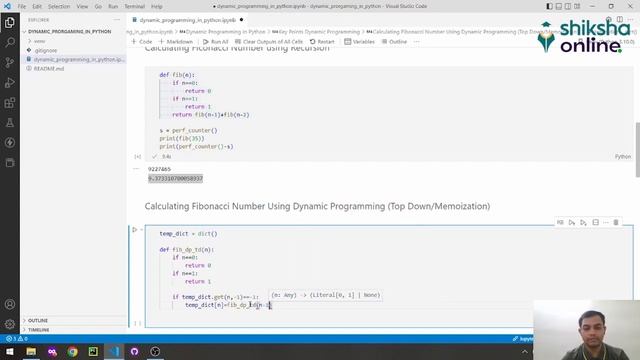
Task: Delete the selected cell
Action: click(616, 222)
